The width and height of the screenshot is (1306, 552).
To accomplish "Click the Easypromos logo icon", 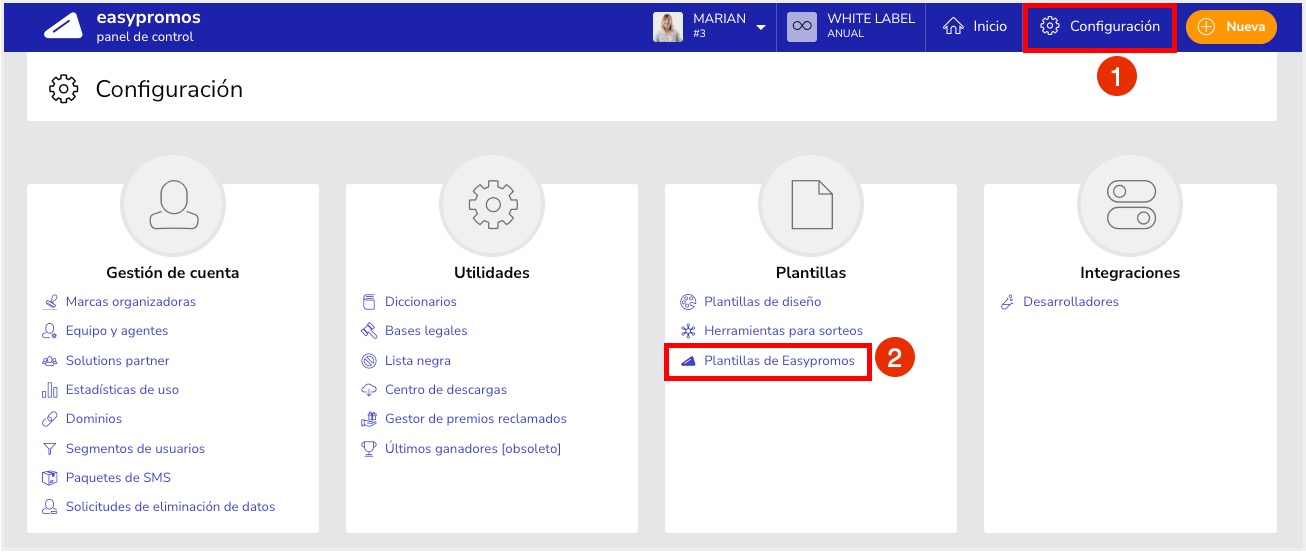I will tap(63, 27).
